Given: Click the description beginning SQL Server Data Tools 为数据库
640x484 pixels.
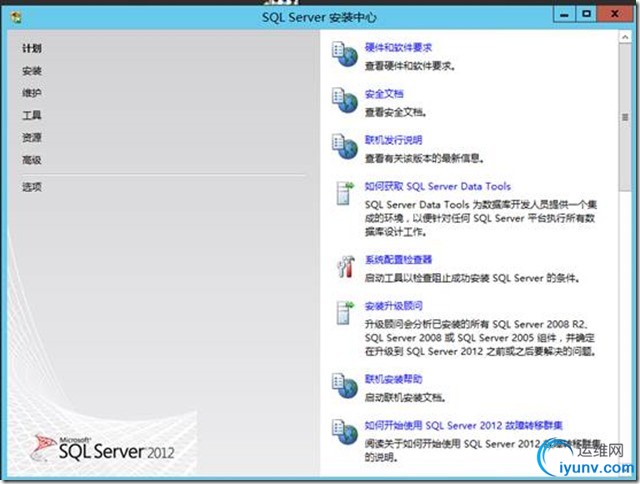Looking at the screenshot, I should [480, 218].
